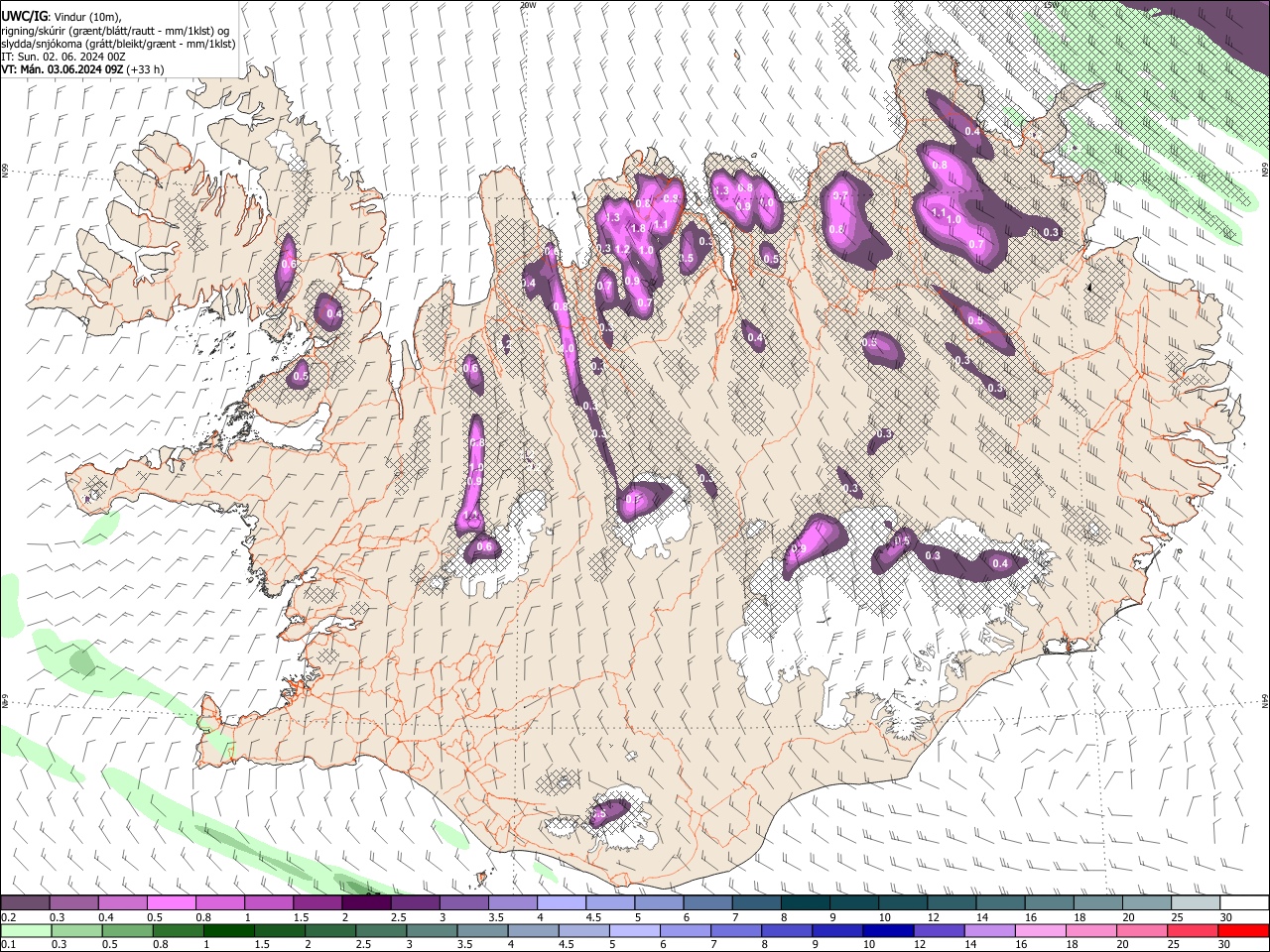
Task: Click the '30' label on the rain scale
Action: point(1226,944)
